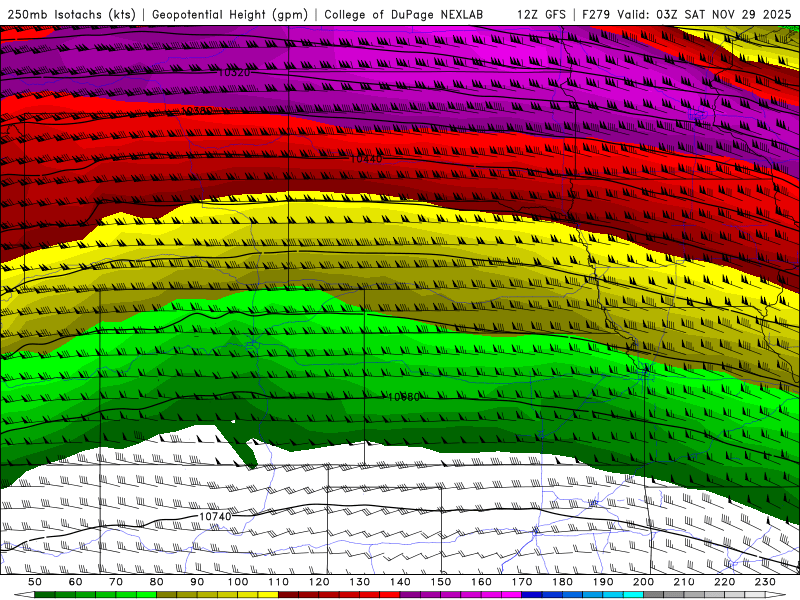The width and height of the screenshot is (800, 600).
Task: Click the 10380 height contour label
Action: click(x=196, y=110)
